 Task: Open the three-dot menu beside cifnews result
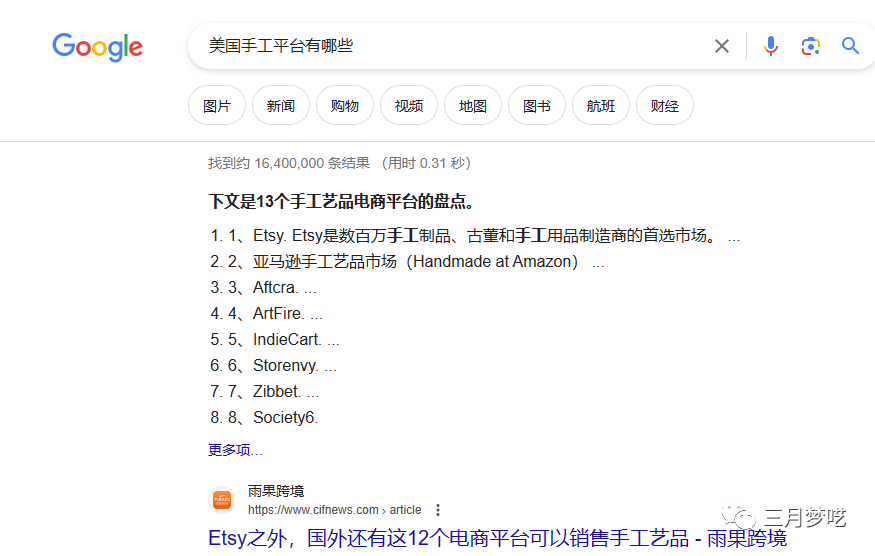(438, 510)
